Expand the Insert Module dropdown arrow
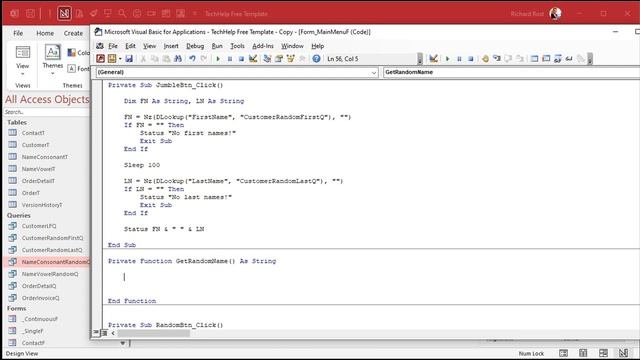This screenshot has width=640, height=360. click(120, 59)
